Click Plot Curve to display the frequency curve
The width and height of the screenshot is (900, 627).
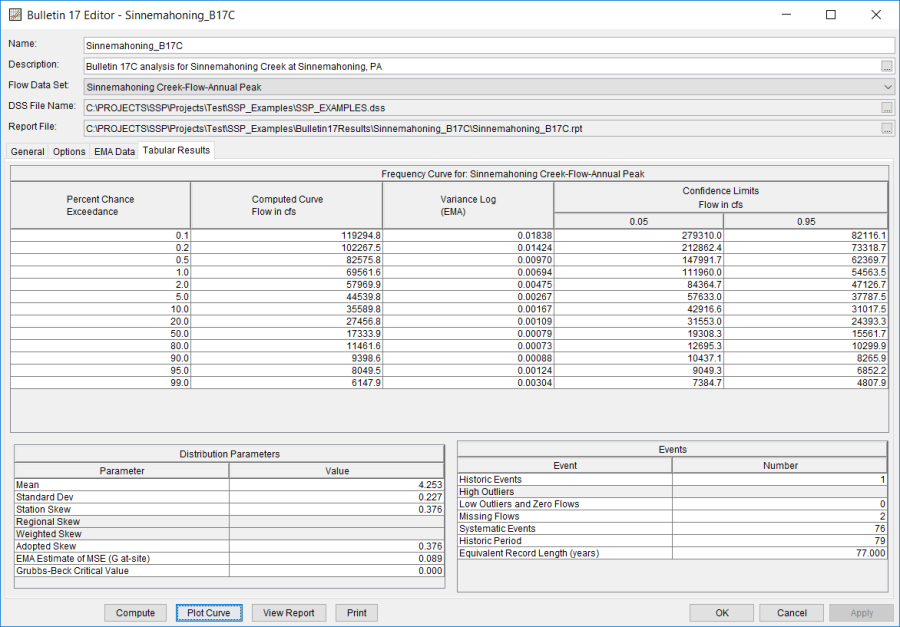[x=208, y=613]
